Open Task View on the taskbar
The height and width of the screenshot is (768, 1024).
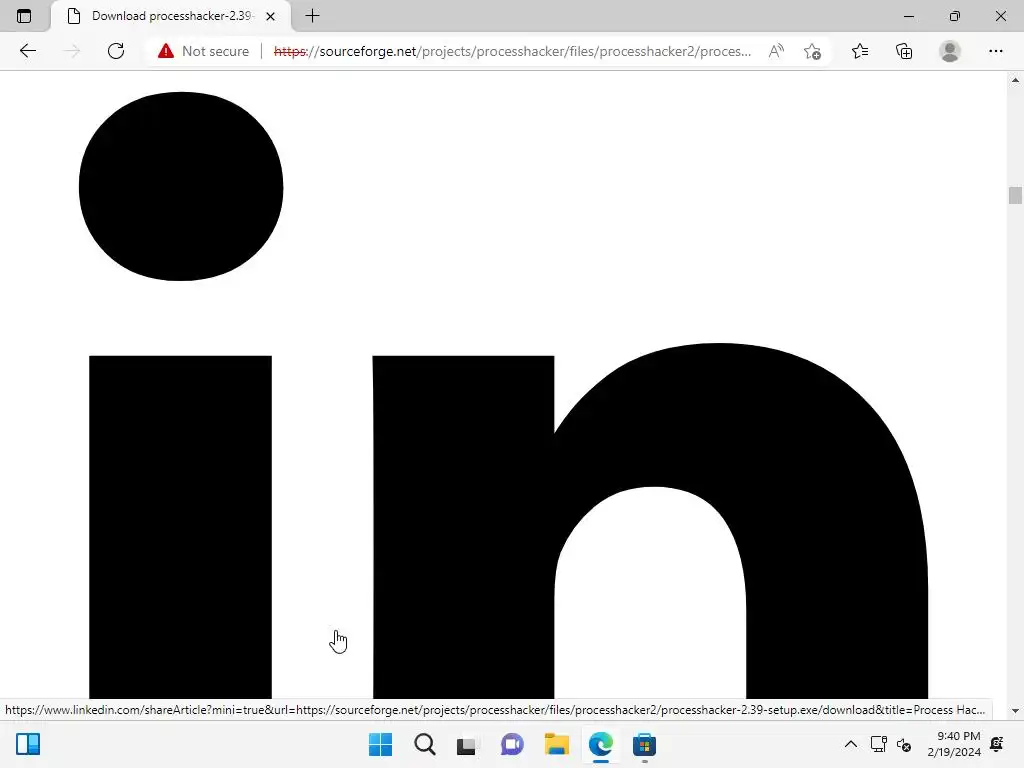tap(466, 744)
